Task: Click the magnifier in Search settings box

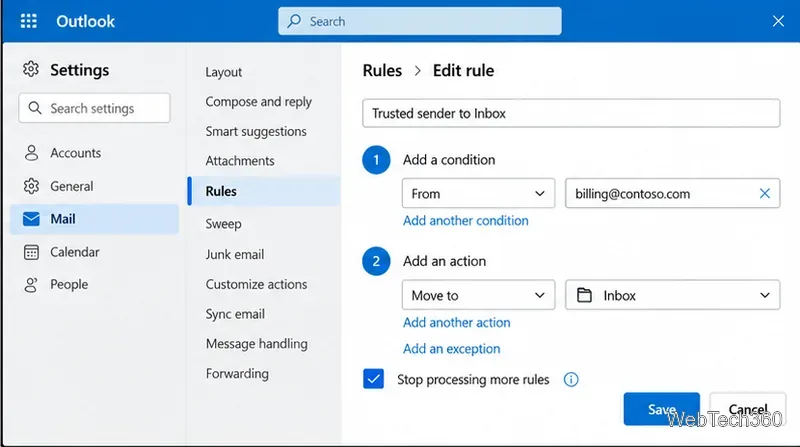Action: point(35,108)
